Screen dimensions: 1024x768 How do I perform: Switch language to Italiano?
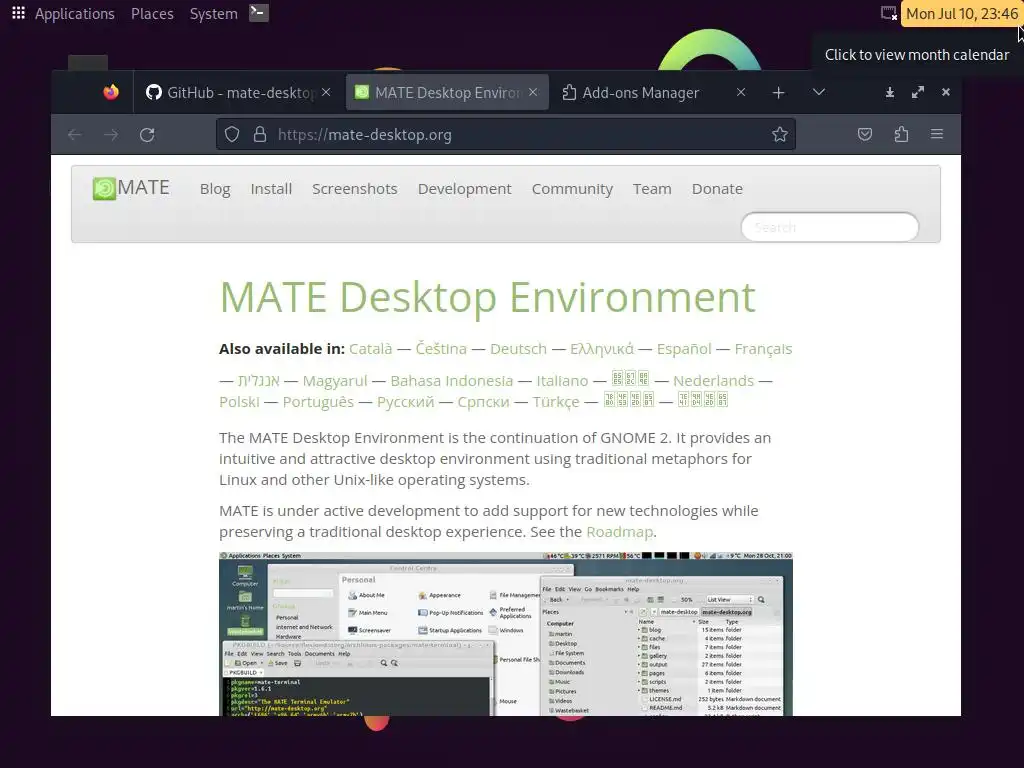(562, 381)
